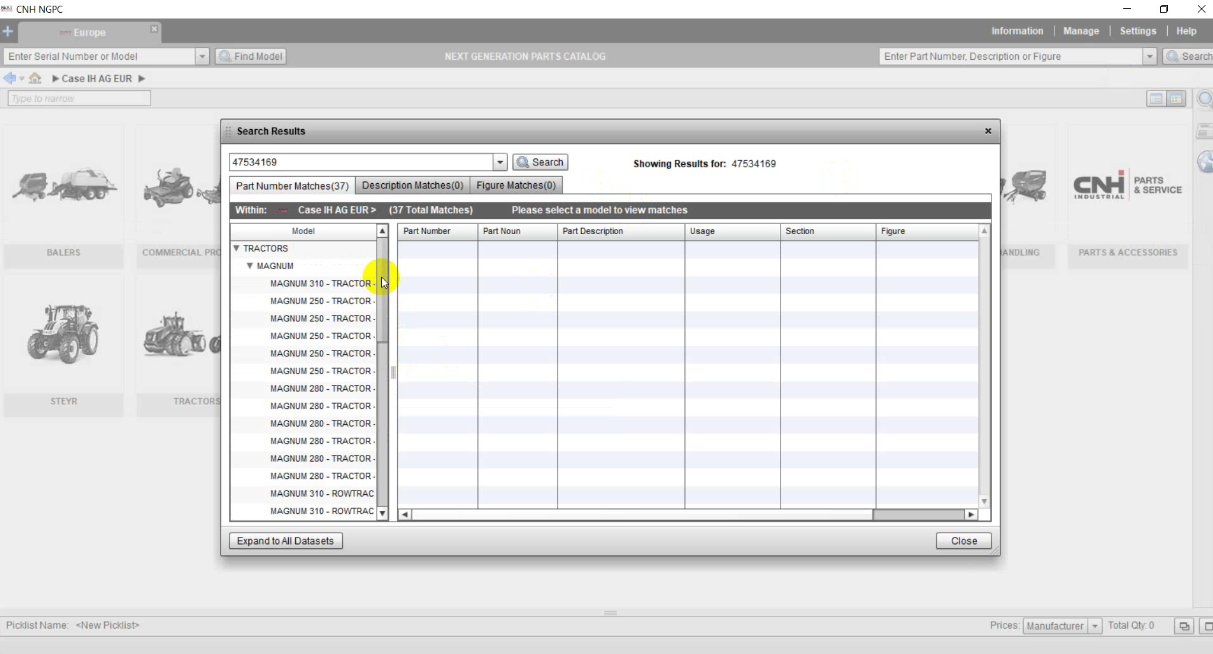The width and height of the screenshot is (1213, 654).
Task: Click the model list scroll-down arrow
Action: [382, 513]
